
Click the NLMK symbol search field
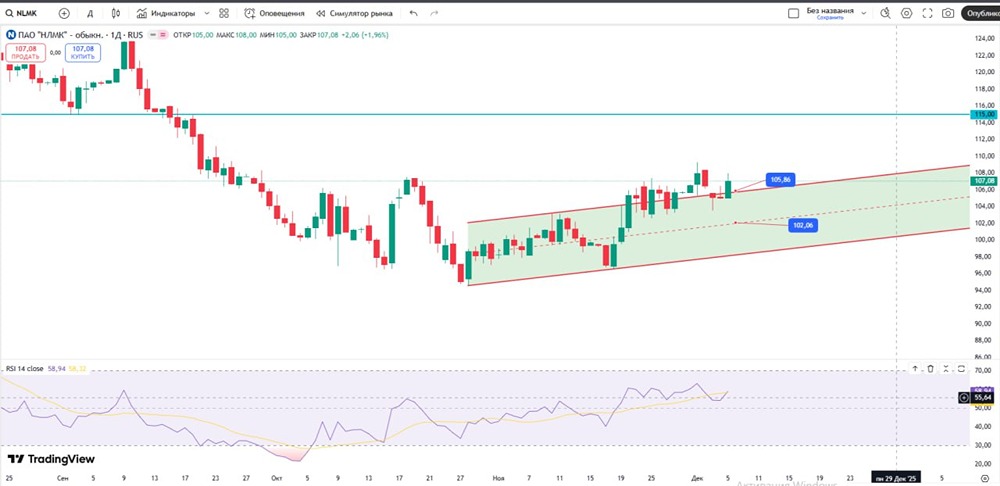(27, 14)
